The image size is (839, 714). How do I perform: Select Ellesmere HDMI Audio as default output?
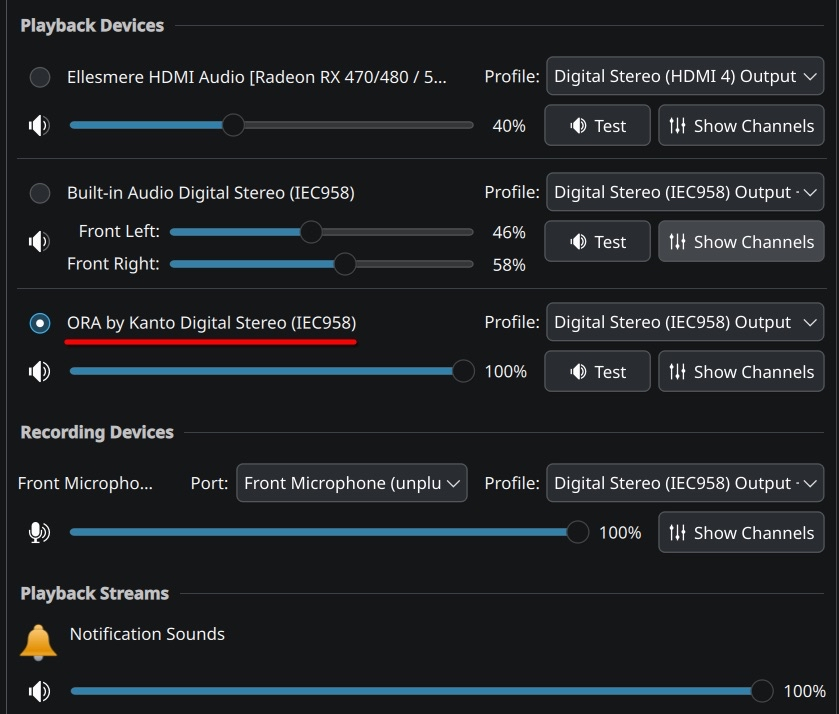pos(40,77)
